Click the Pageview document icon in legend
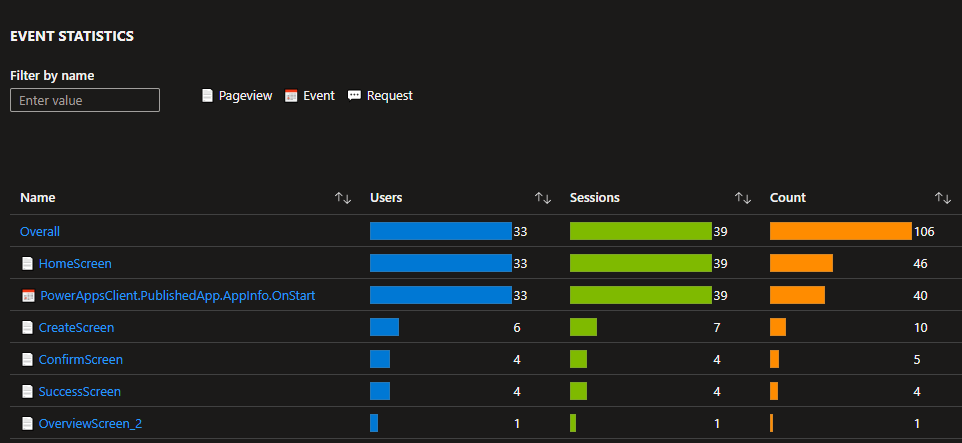This screenshot has height=443, width=962. (x=207, y=96)
